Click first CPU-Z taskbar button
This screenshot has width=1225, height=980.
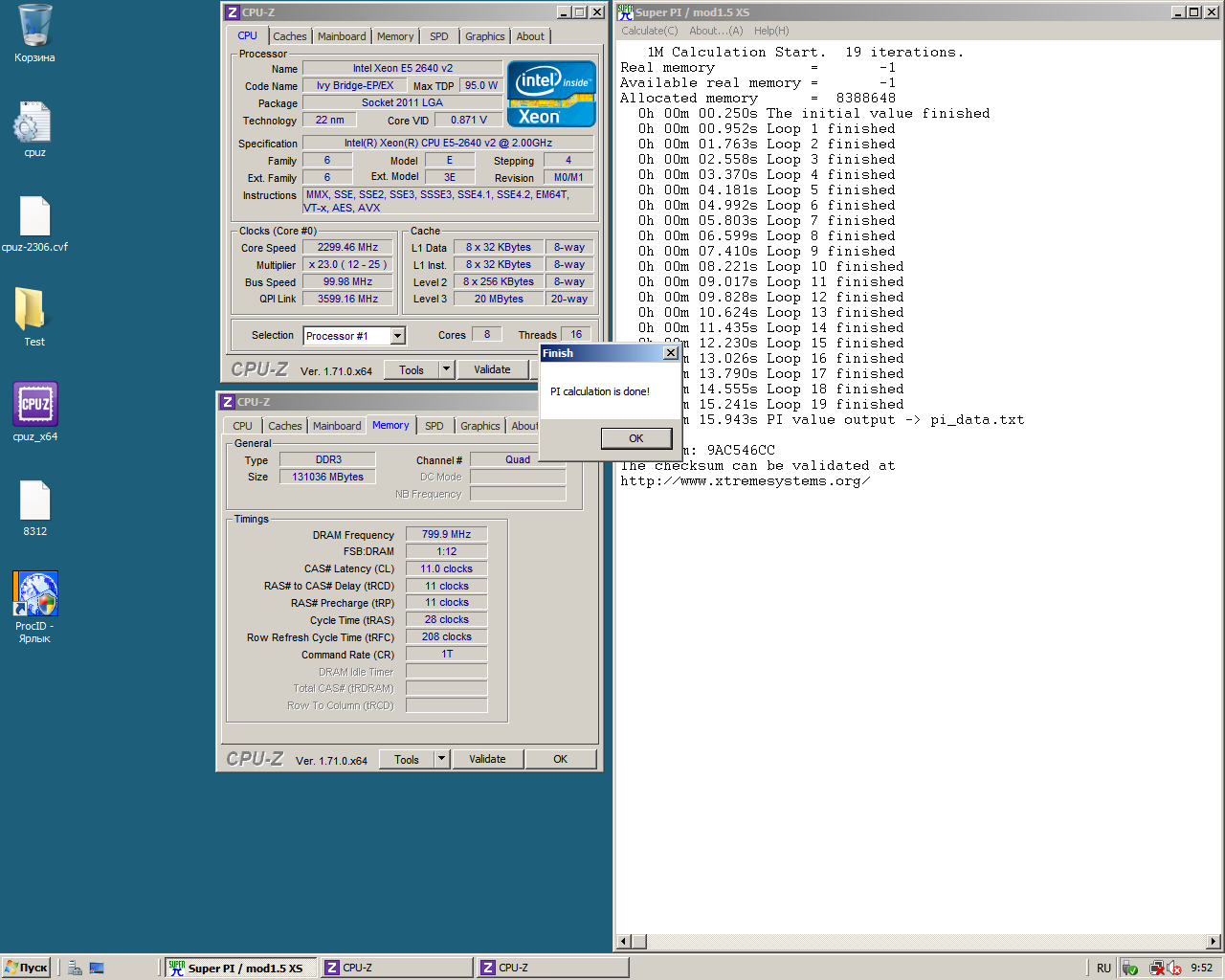[396, 968]
